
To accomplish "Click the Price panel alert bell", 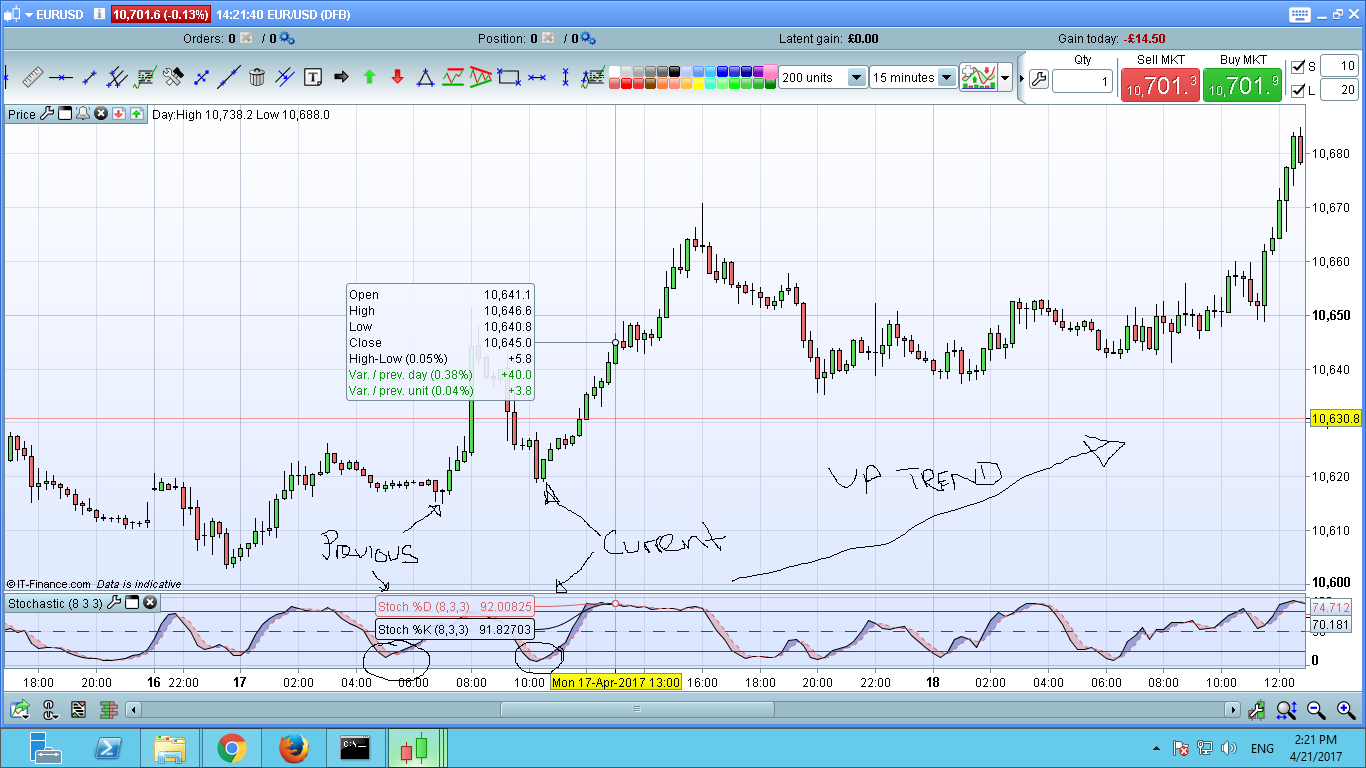I will coord(83,114).
